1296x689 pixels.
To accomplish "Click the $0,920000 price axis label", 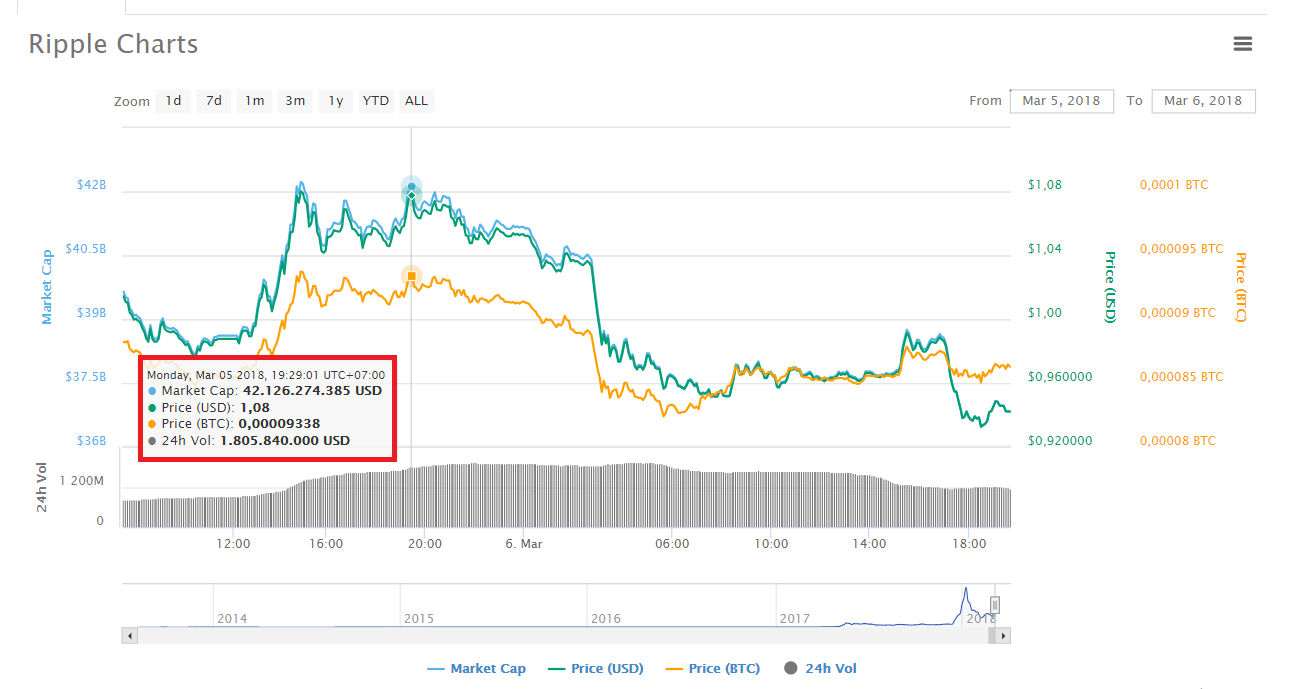I will pos(1060,441).
